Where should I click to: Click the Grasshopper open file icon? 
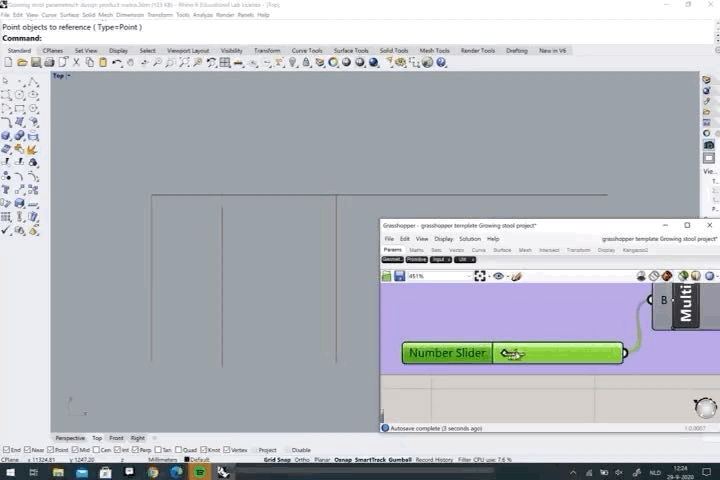(x=387, y=276)
